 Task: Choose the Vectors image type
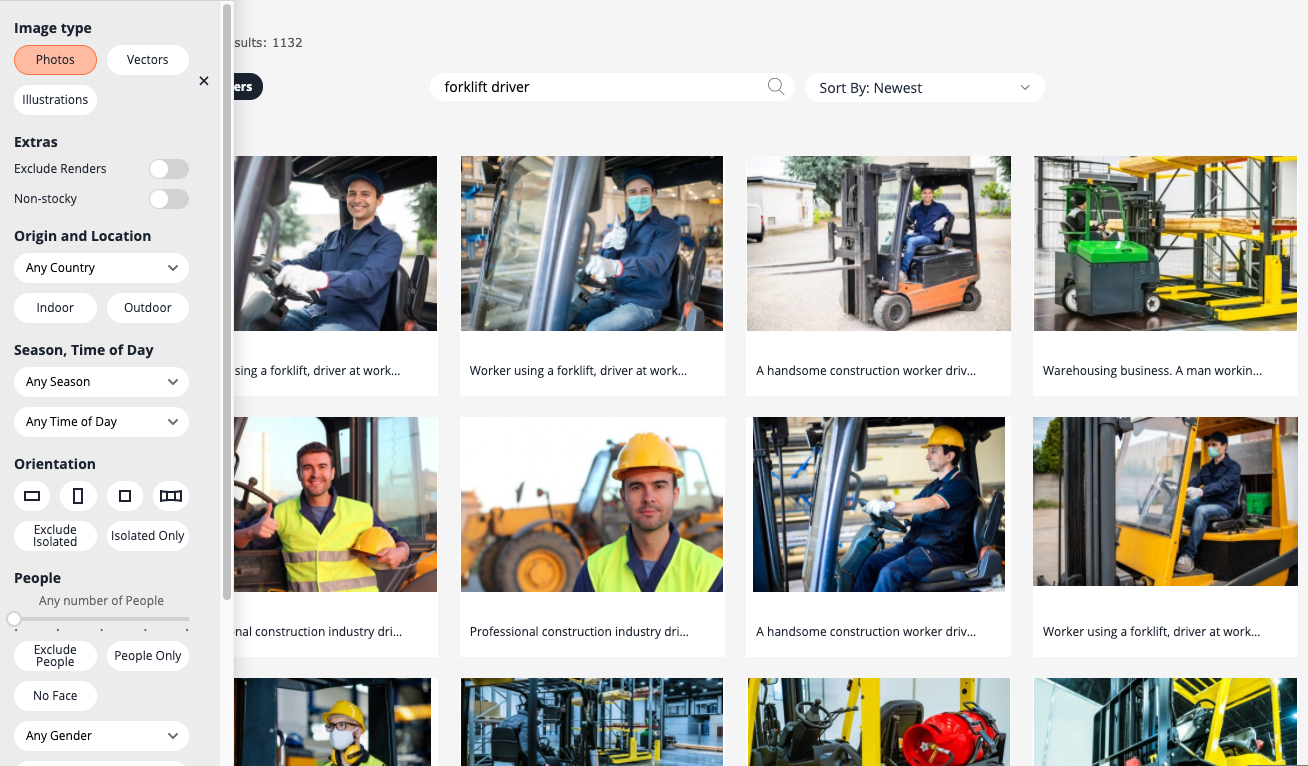click(x=147, y=60)
